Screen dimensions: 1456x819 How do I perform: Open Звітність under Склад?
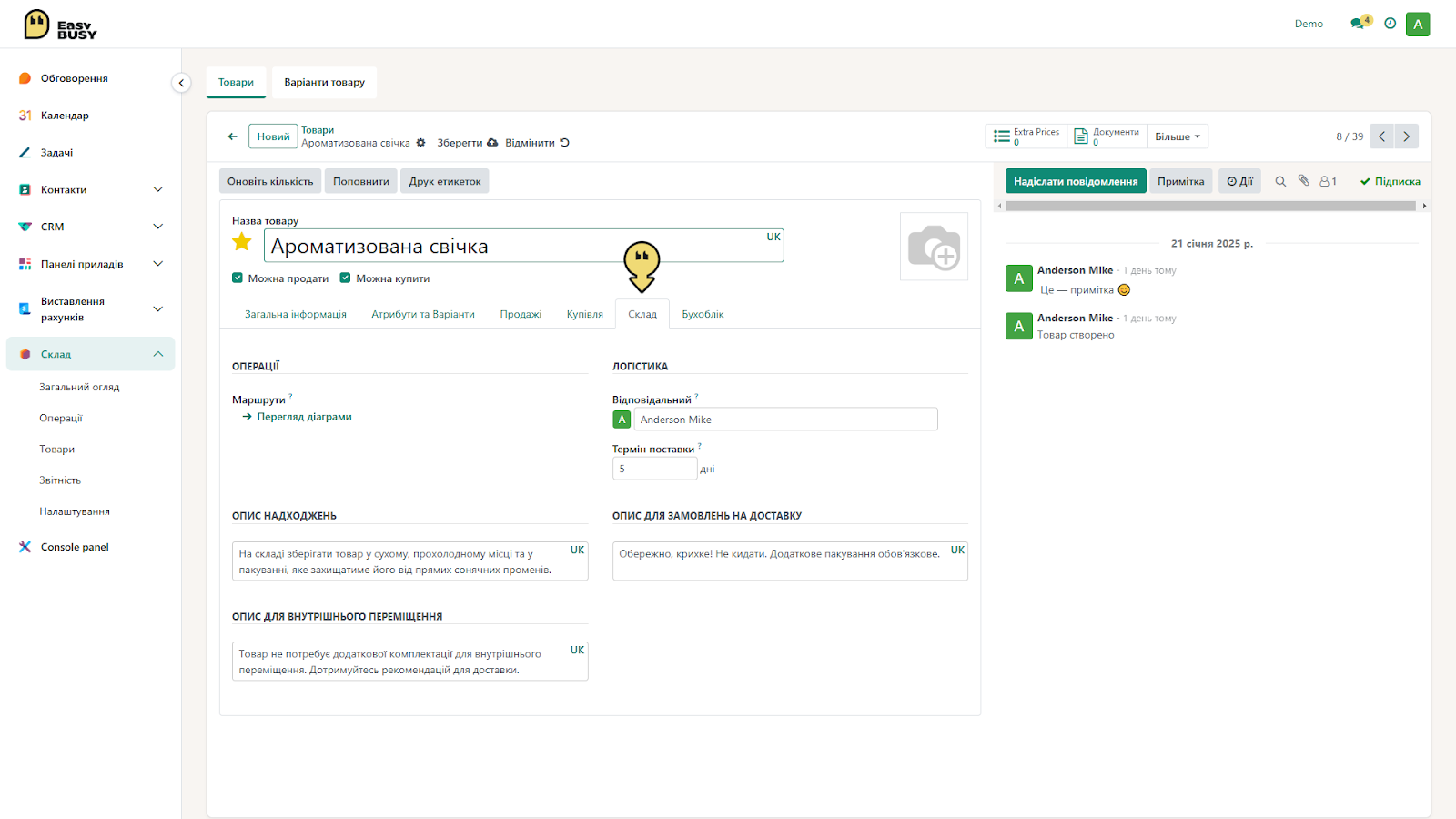click(x=60, y=480)
